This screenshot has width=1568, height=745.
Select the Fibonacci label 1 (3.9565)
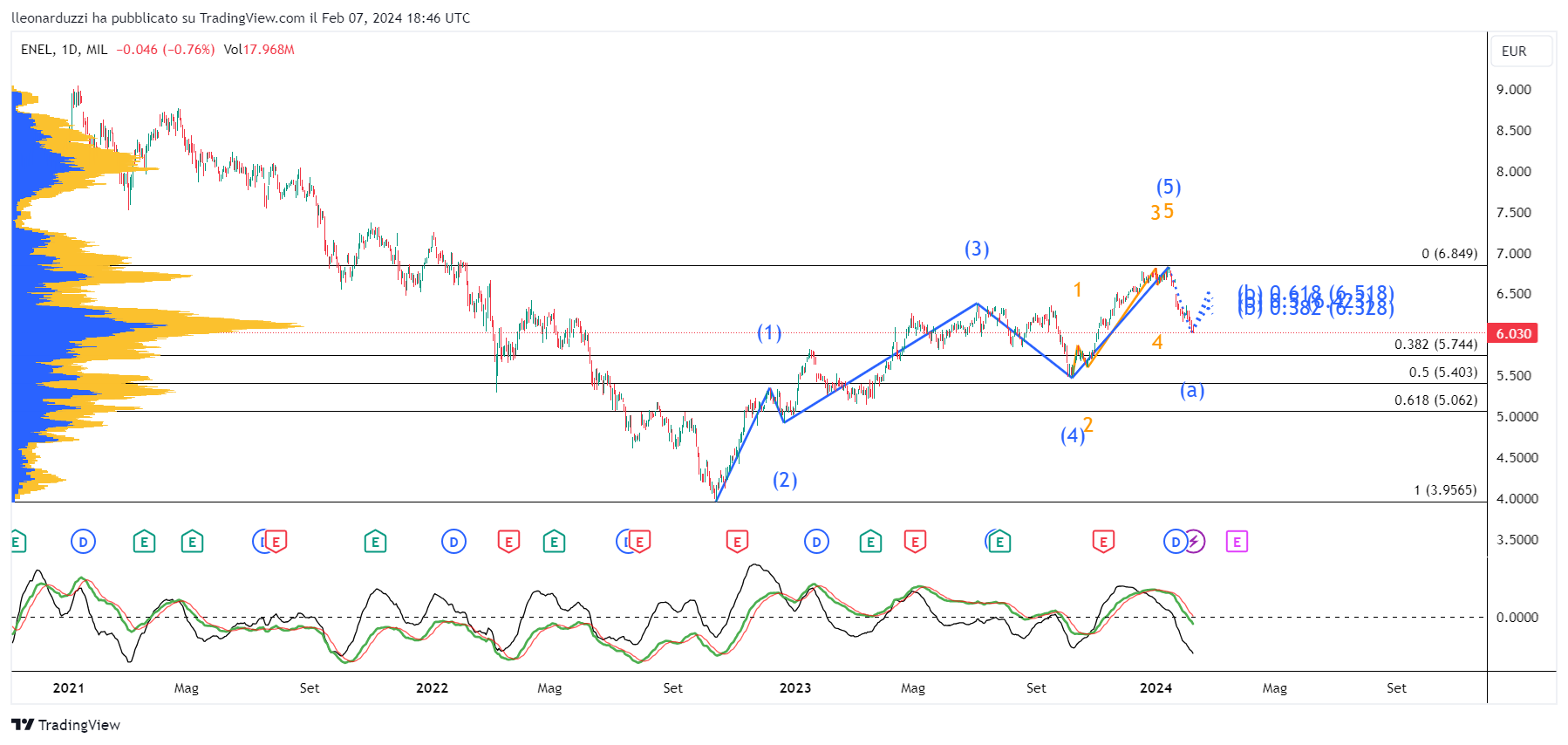(x=1446, y=490)
